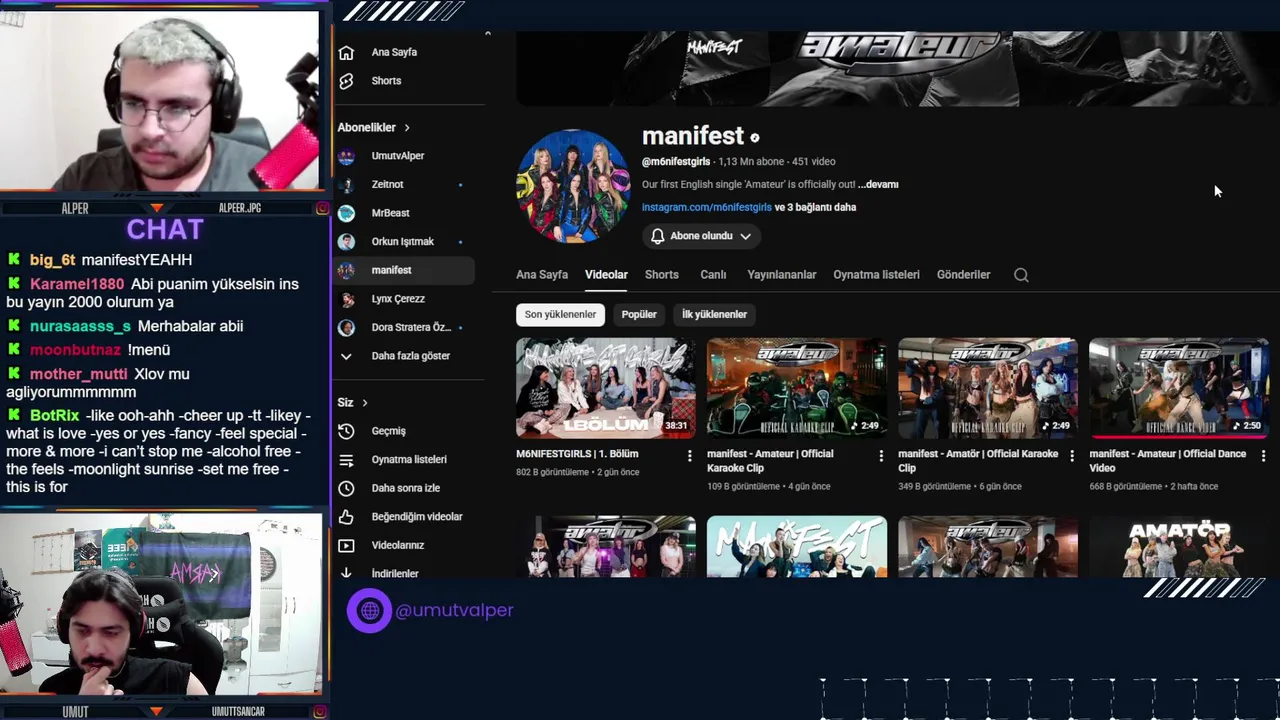Switch to the Oynatma listeleri channel tab

click(877, 275)
